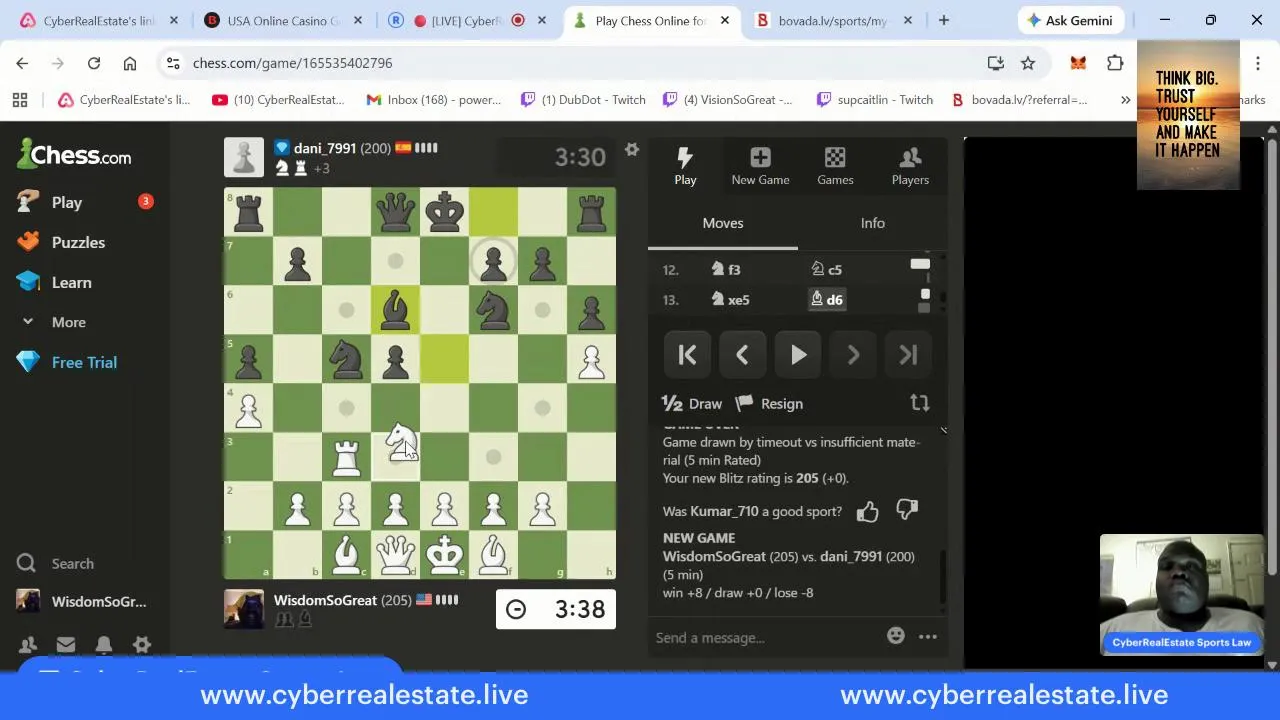Open the MetaMask fox extension
The image size is (1280, 720).
coord(1078,63)
